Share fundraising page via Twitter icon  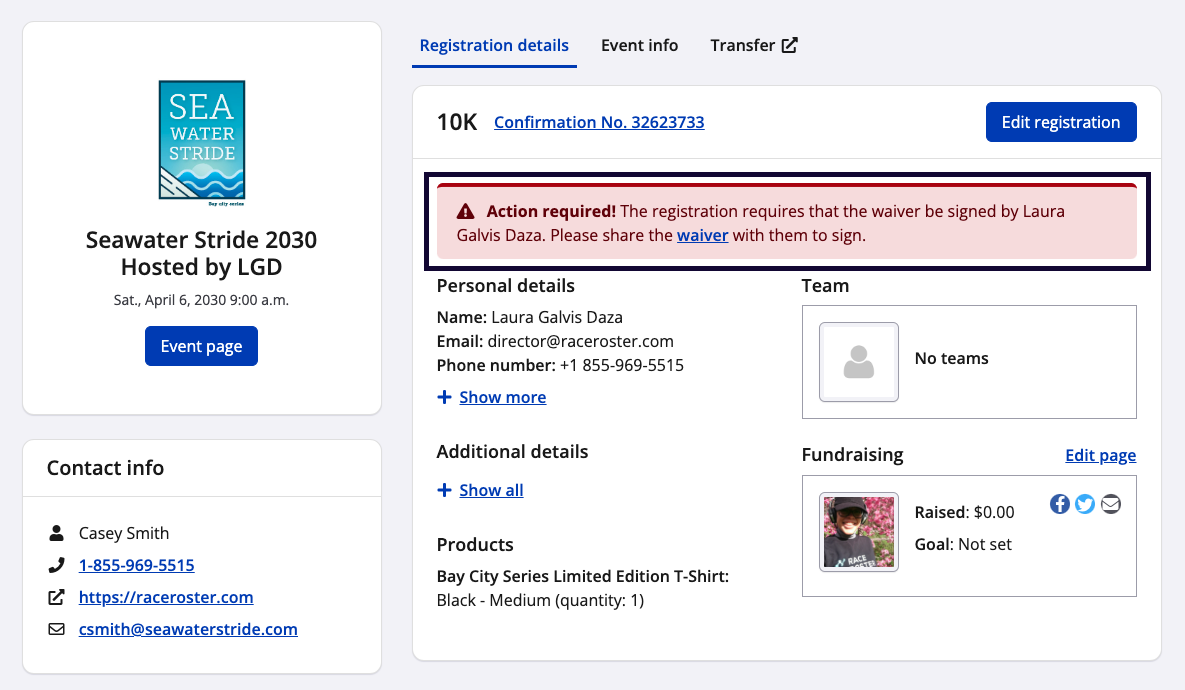(x=1085, y=504)
